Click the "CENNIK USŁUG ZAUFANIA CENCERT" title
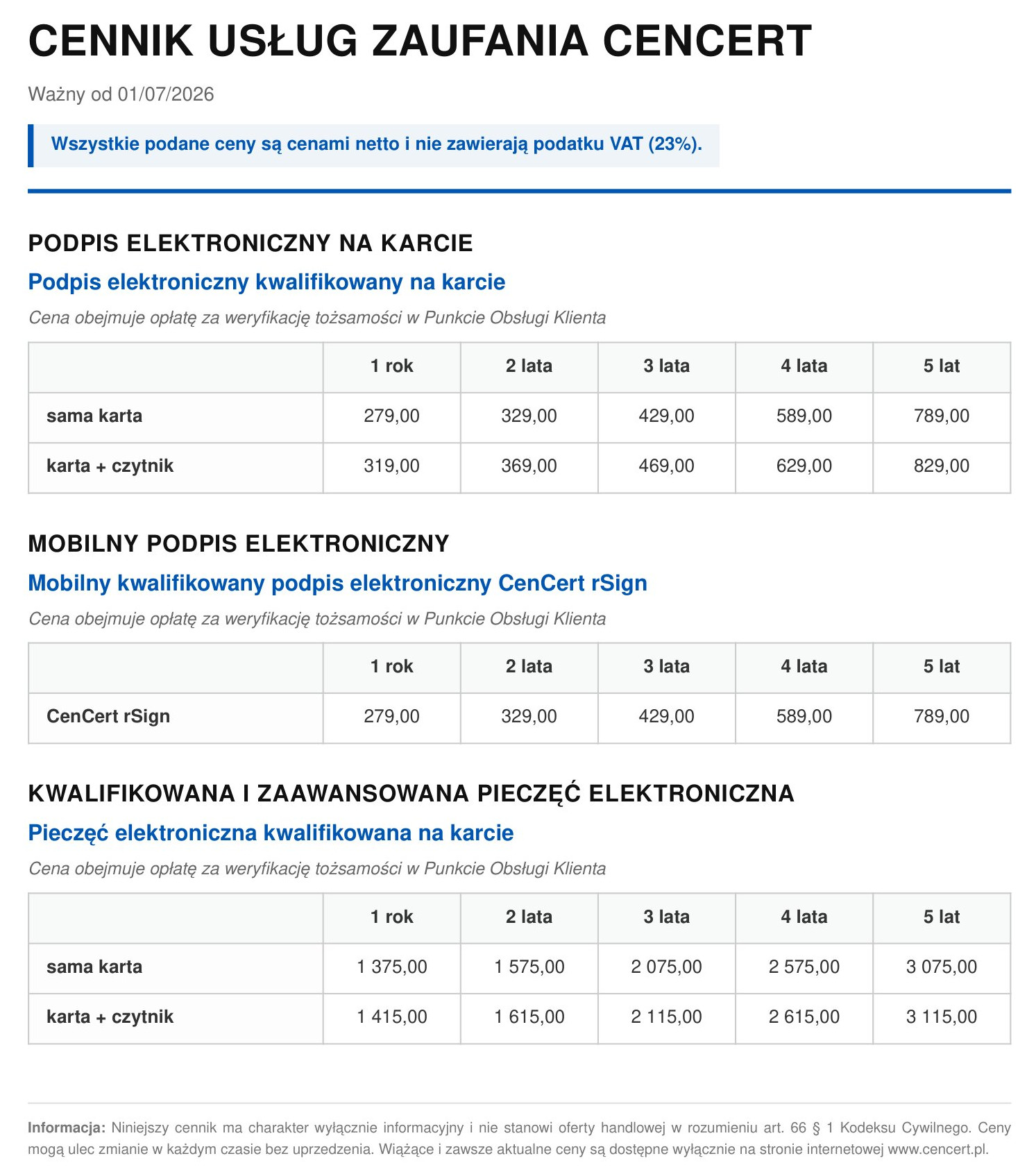This screenshot has height=1172, width=1036. 420,41
